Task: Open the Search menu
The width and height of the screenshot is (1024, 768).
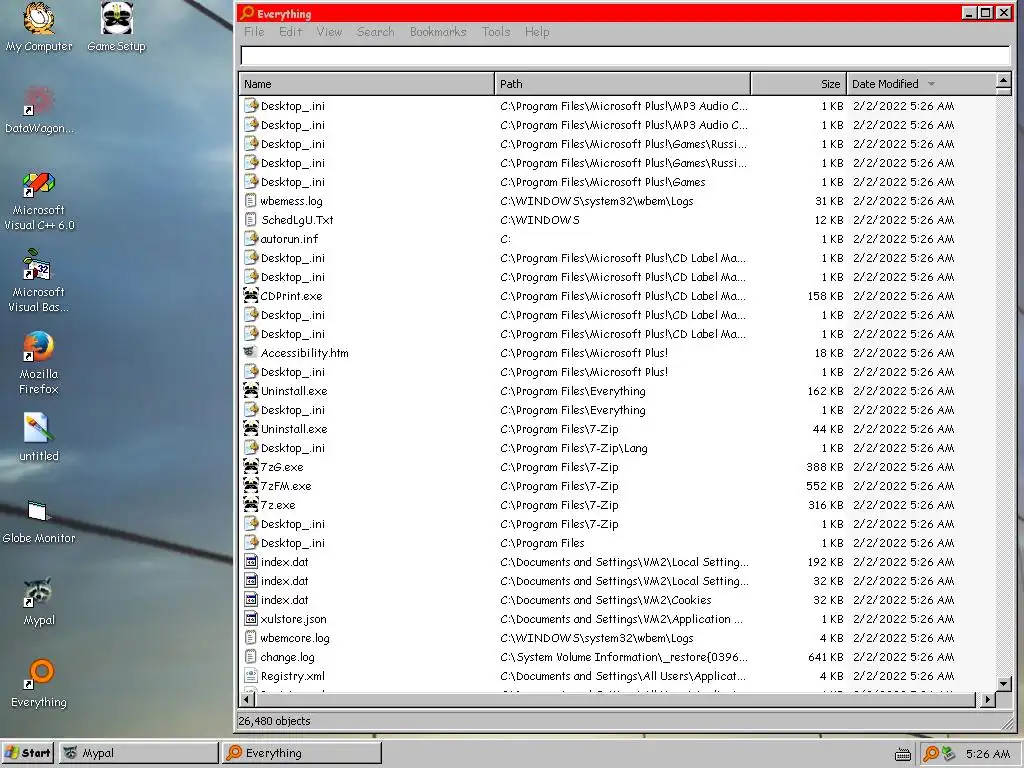Action: [x=376, y=32]
